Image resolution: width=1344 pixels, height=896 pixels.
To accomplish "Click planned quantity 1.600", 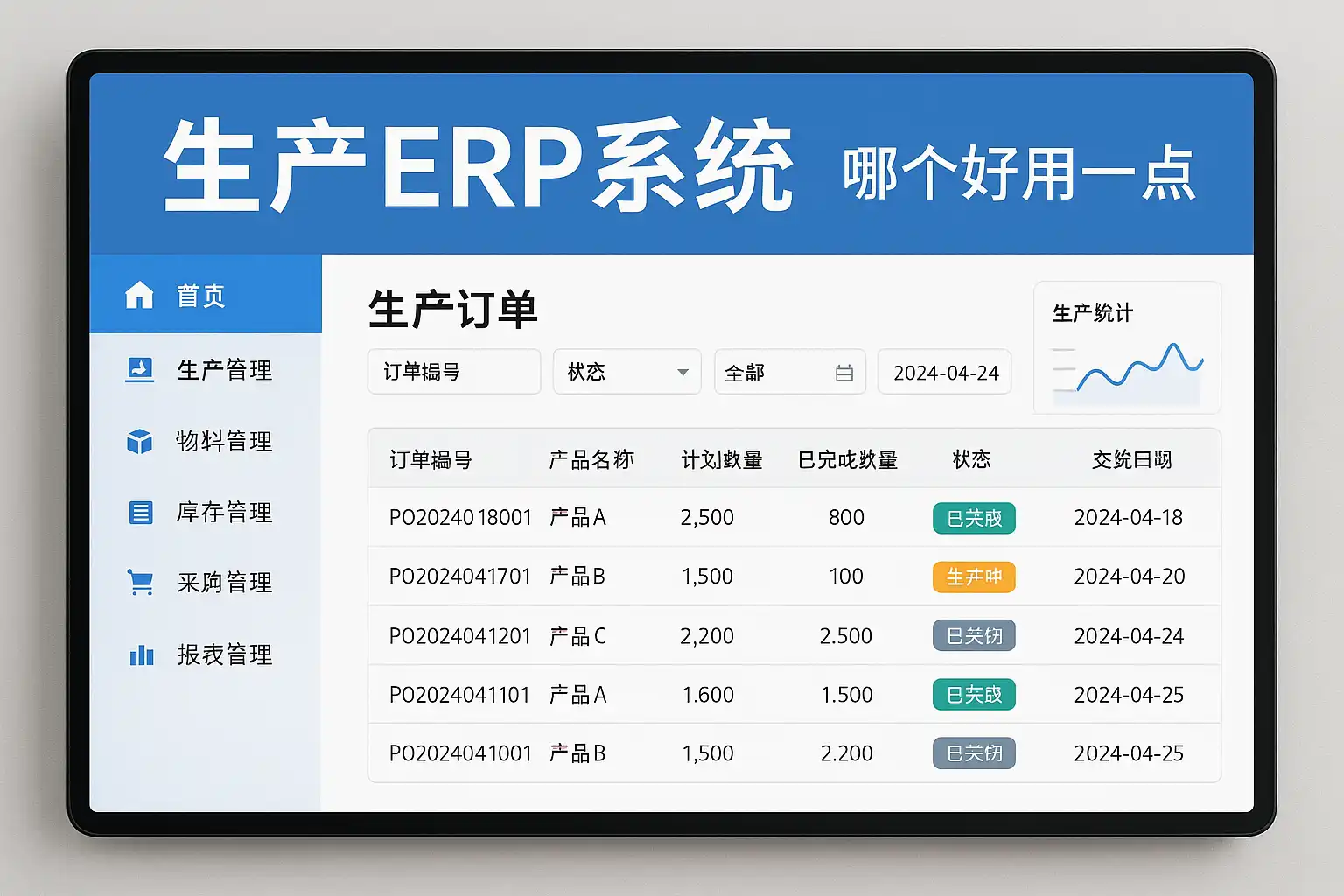I will point(708,694).
